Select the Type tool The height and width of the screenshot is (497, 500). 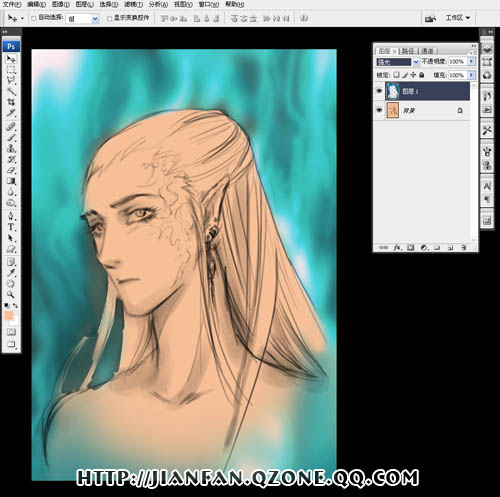[11, 227]
